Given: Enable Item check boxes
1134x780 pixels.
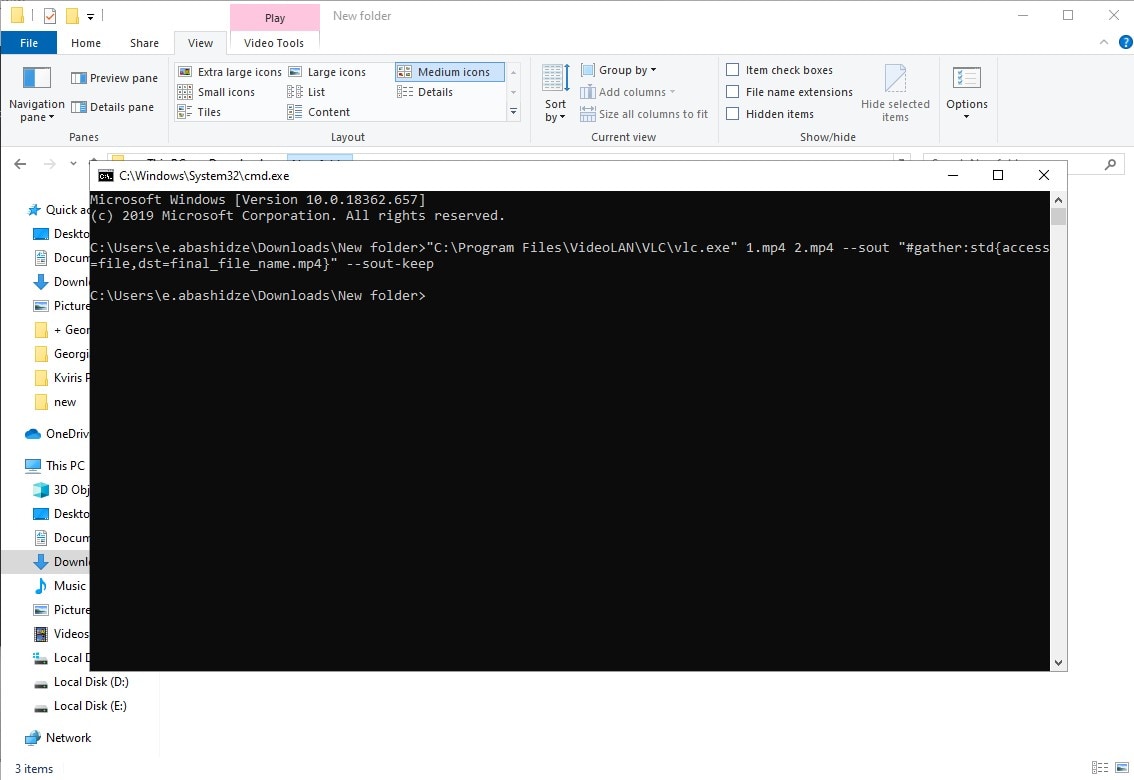Looking at the screenshot, I should pos(733,69).
